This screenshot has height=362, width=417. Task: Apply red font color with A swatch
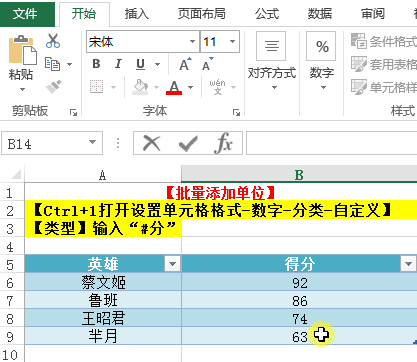pos(174,88)
